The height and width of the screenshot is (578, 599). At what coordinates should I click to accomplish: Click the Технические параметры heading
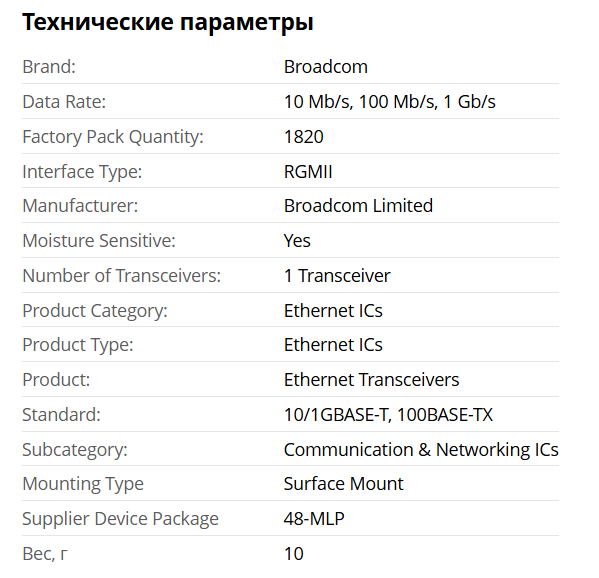tap(168, 22)
